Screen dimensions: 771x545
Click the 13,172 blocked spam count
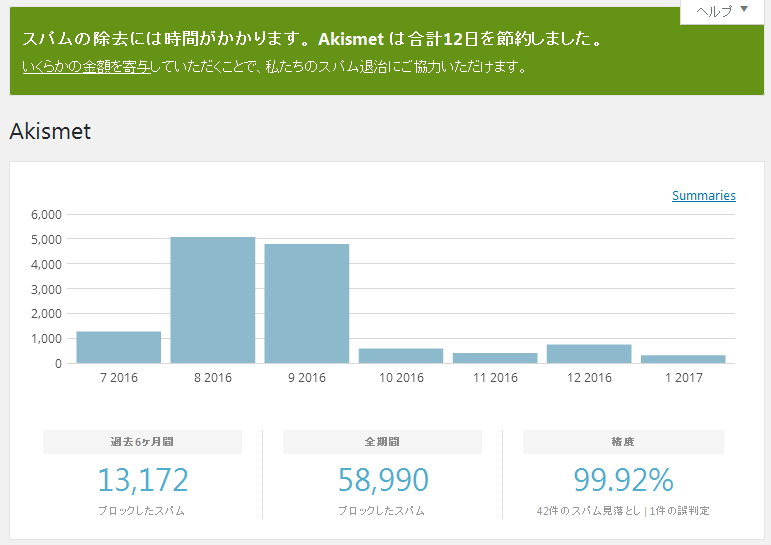(x=143, y=480)
